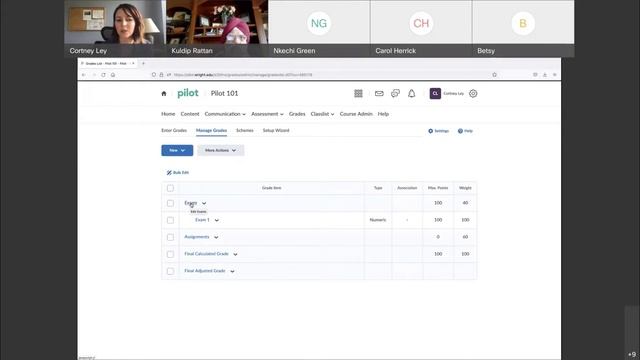This screenshot has width=640, height=360.
Task: Open the course selector waffle grid icon
Action: coord(358,93)
